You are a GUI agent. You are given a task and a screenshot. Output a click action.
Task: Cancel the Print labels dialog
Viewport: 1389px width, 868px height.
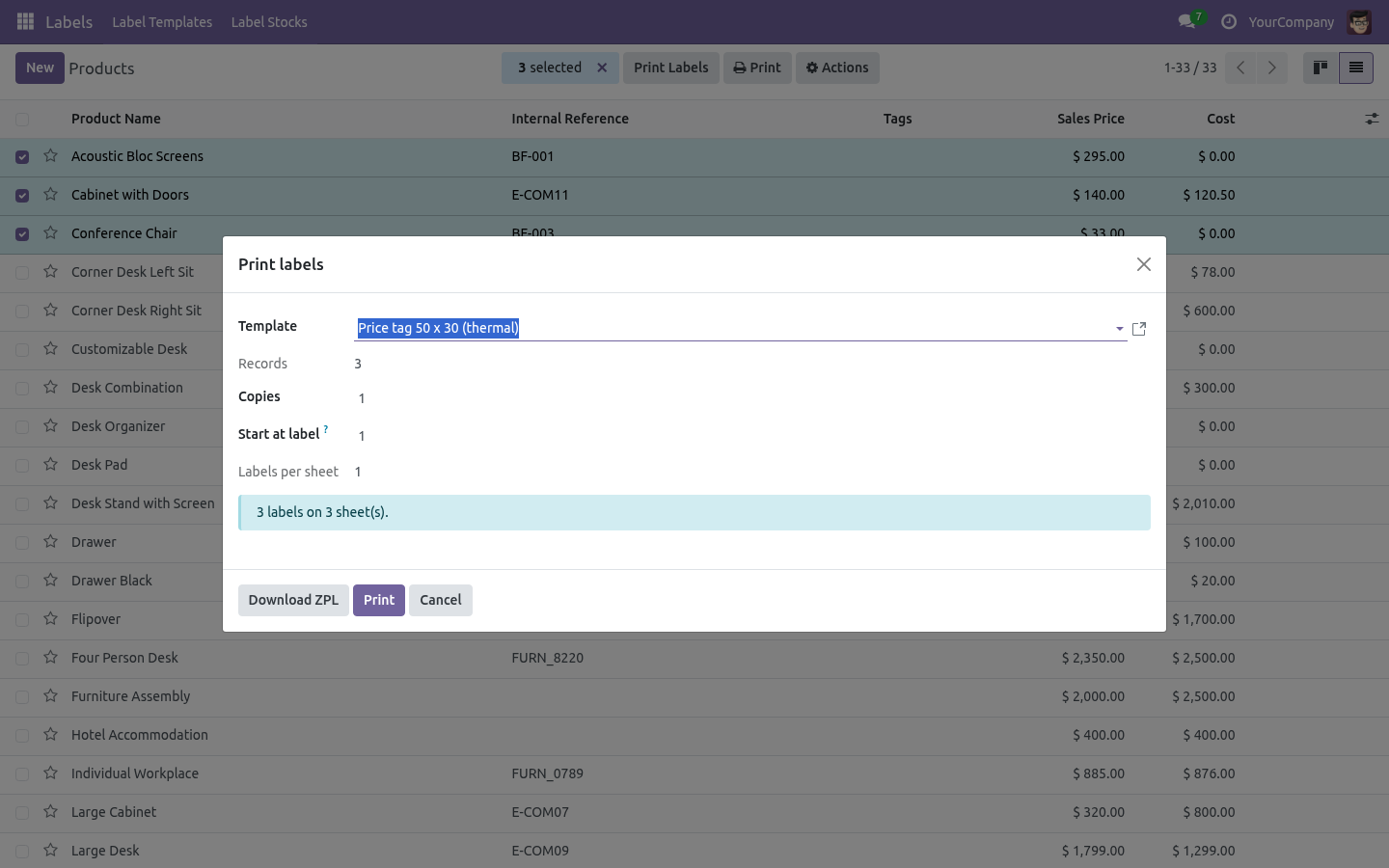tap(441, 600)
